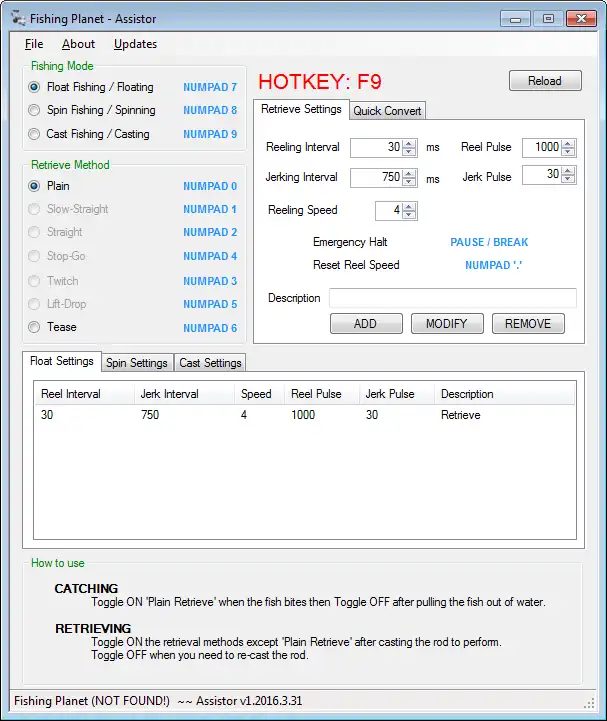Click the Reeling Interval value field
Viewport: 607px width, 721px height.
pos(377,148)
